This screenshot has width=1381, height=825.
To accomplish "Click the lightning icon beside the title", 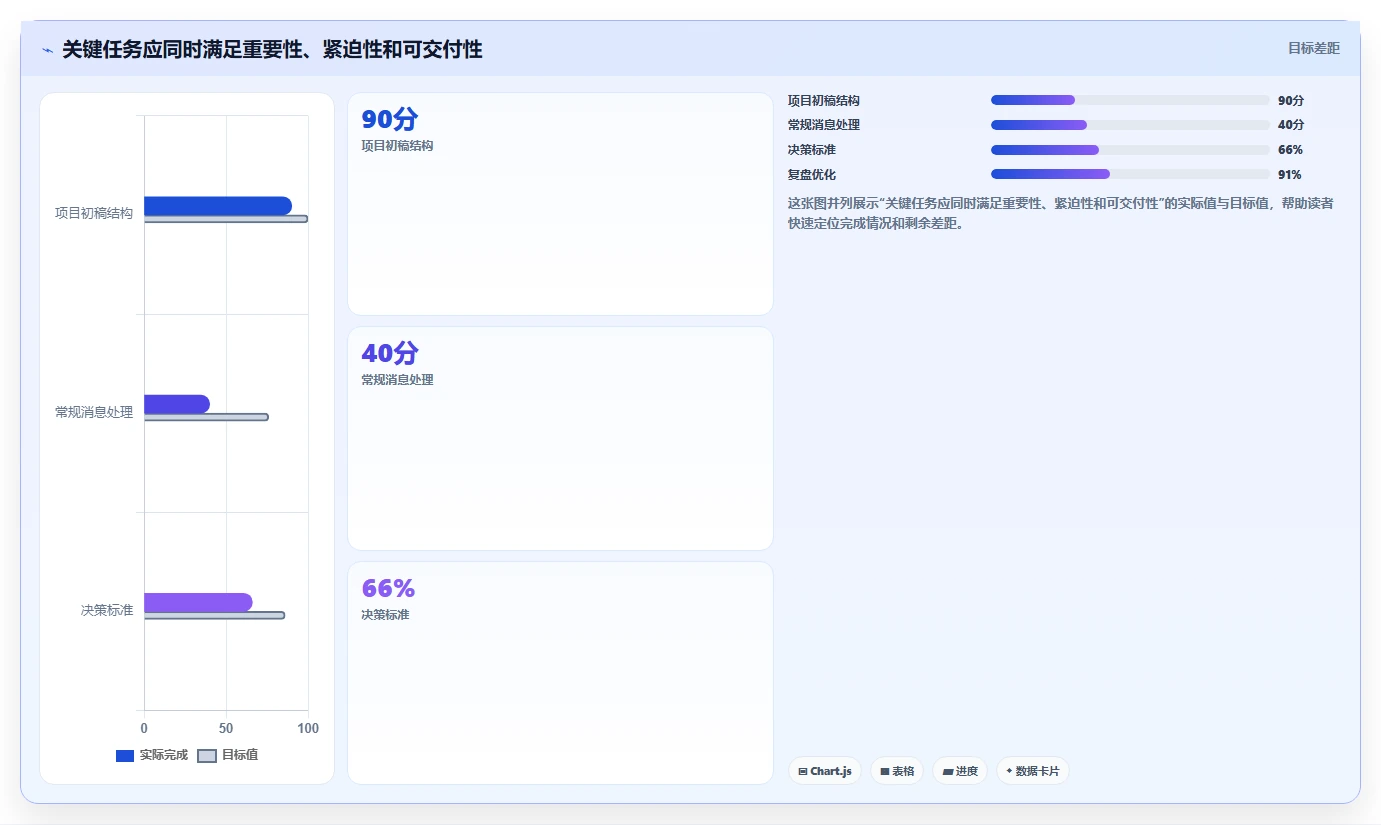I will click(x=47, y=50).
